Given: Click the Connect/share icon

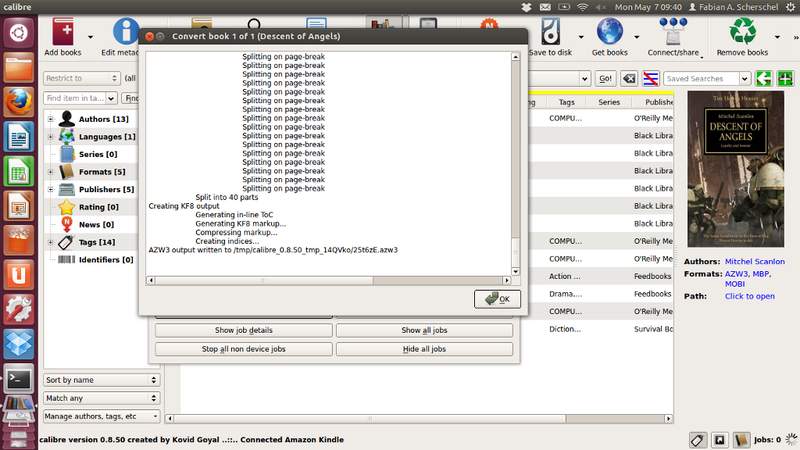Looking at the screenshot, I should 673,32.
